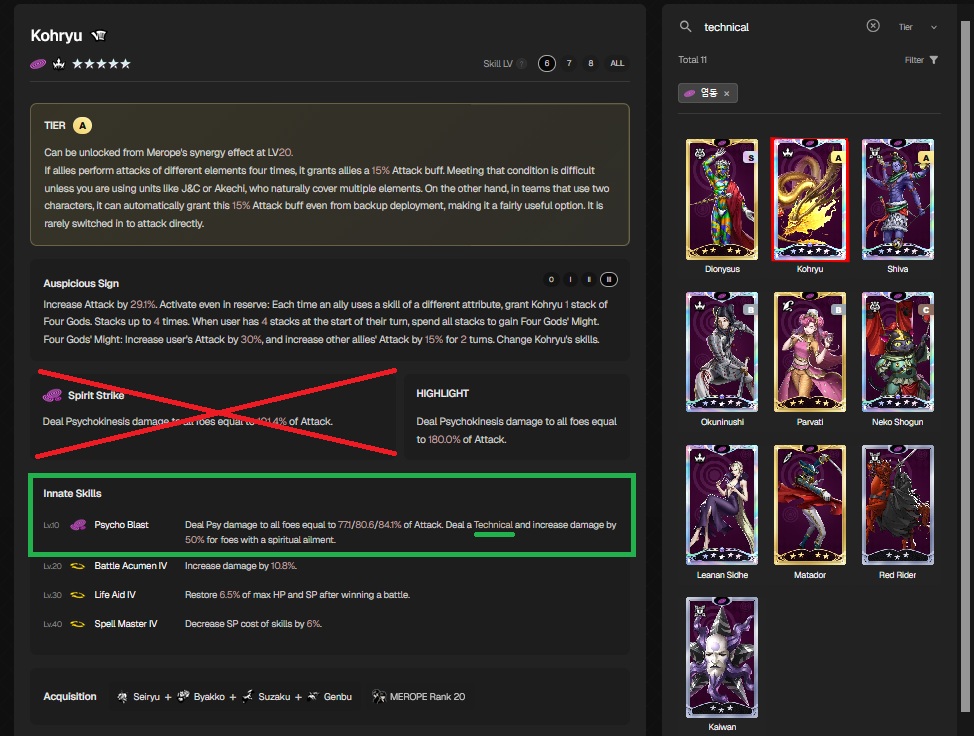
Task: Click the Byakko arcana icon
Action: coord(183,696)
